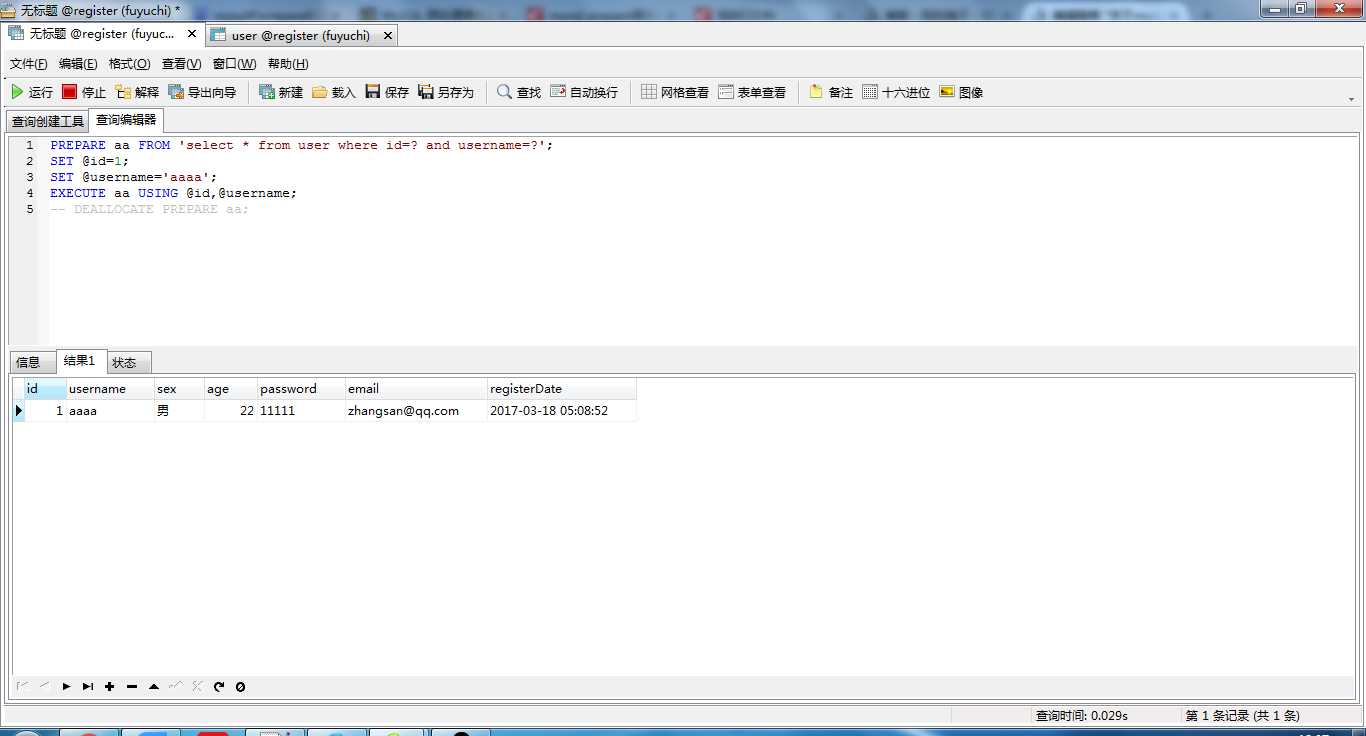
Task: Click line number 3 in the gutter
Action: [x=30, y=177]
